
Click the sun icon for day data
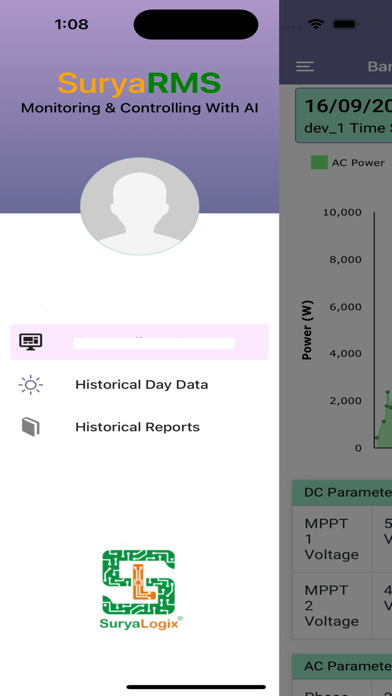coord(31,384)
